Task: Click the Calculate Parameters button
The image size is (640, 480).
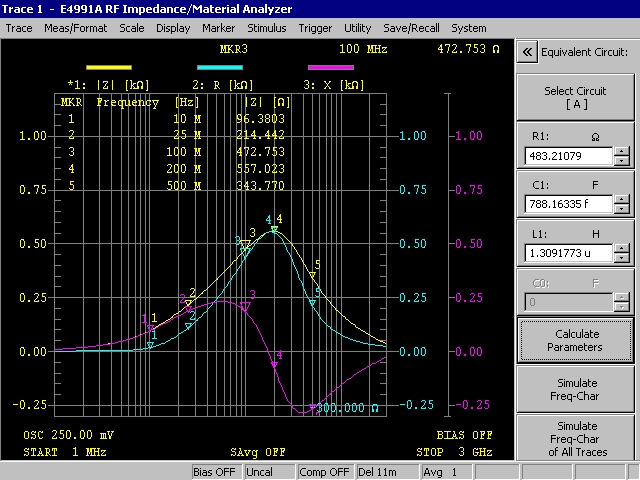Action: pos(575,340)
